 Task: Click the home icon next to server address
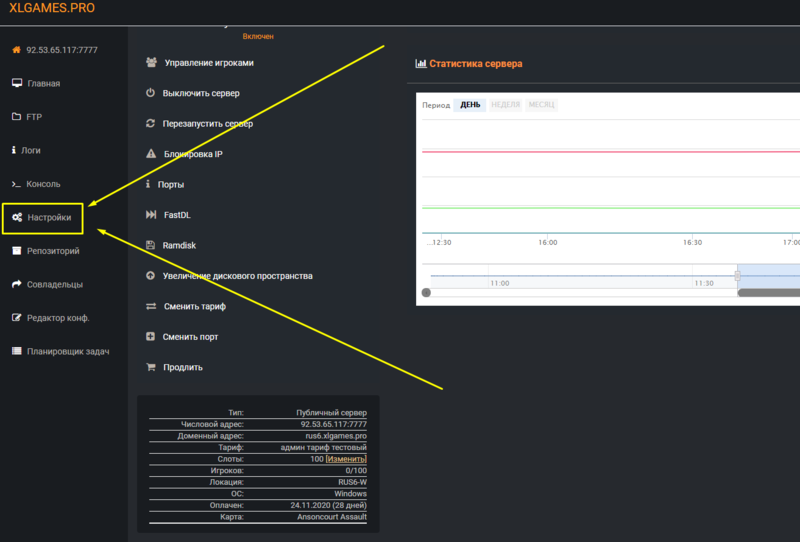click(x=16, y=50)
